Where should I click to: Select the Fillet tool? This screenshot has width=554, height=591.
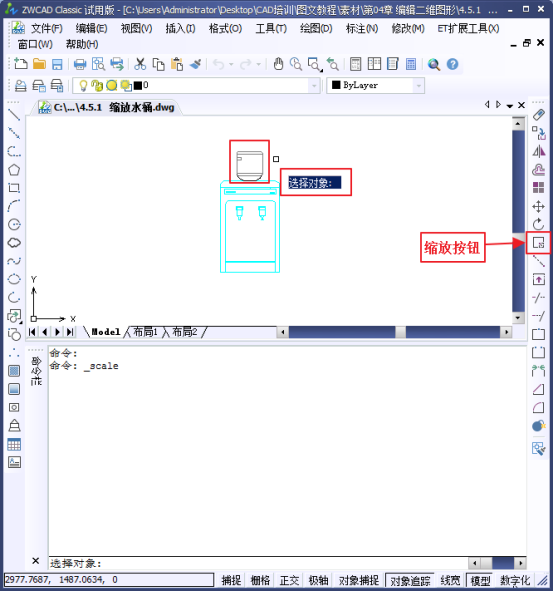(539, 407)
